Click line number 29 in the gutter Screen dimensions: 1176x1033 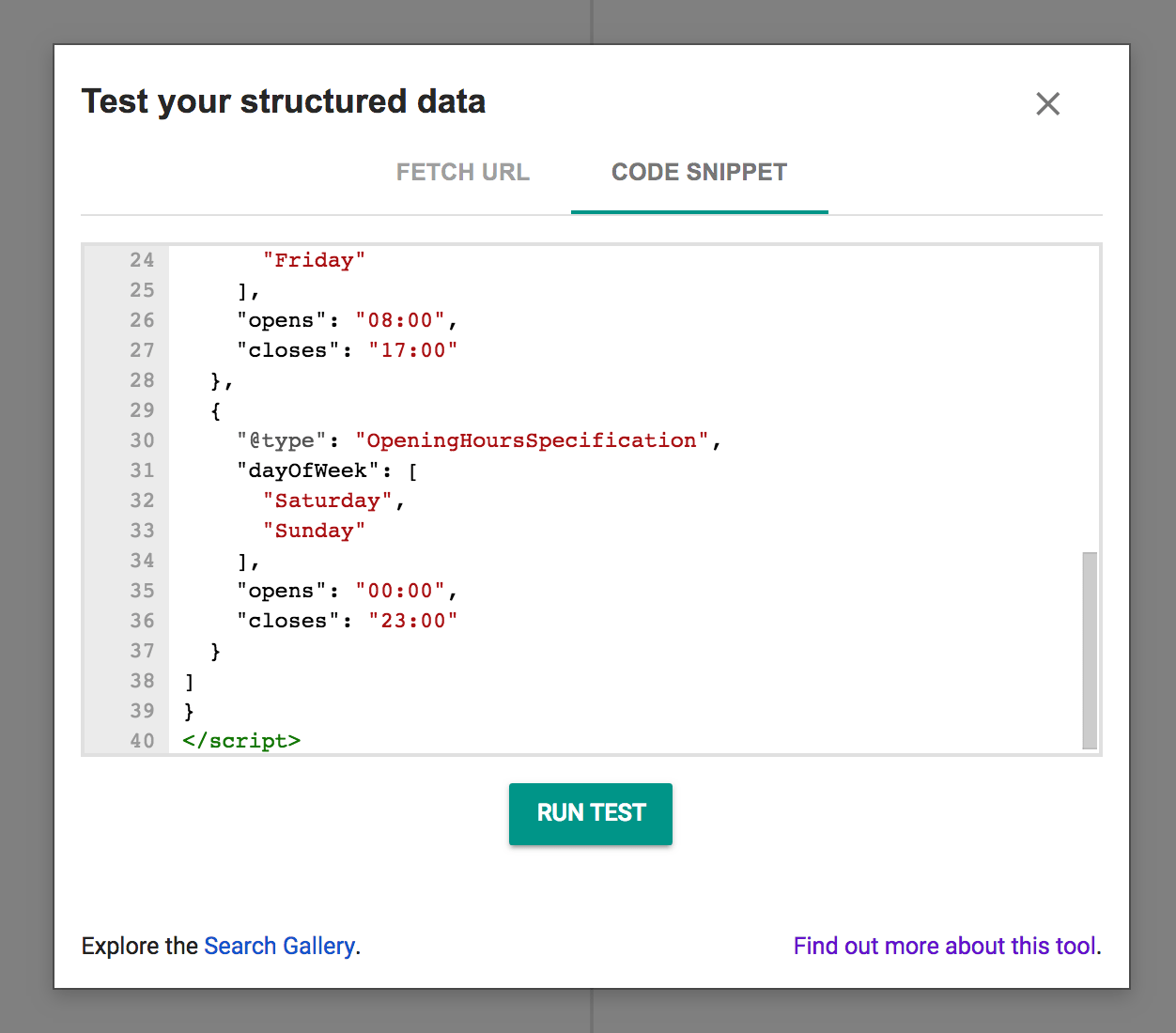tap(142, 410)
